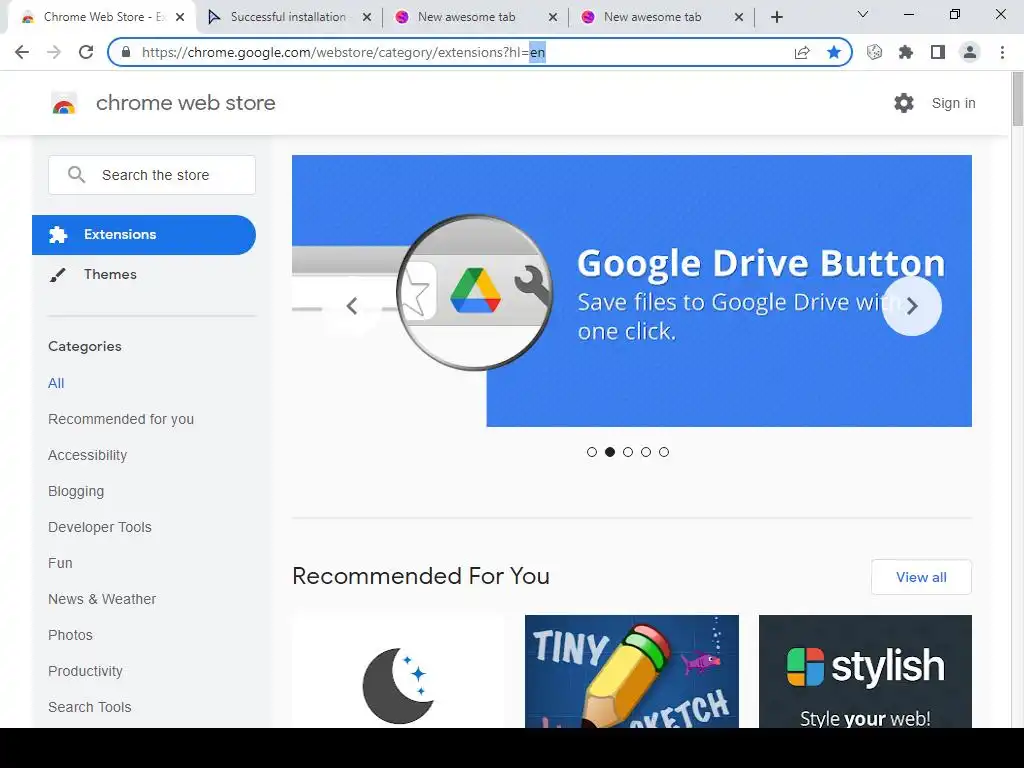
Task: Toggle the bookmark star in address bar
Action: 834,52
